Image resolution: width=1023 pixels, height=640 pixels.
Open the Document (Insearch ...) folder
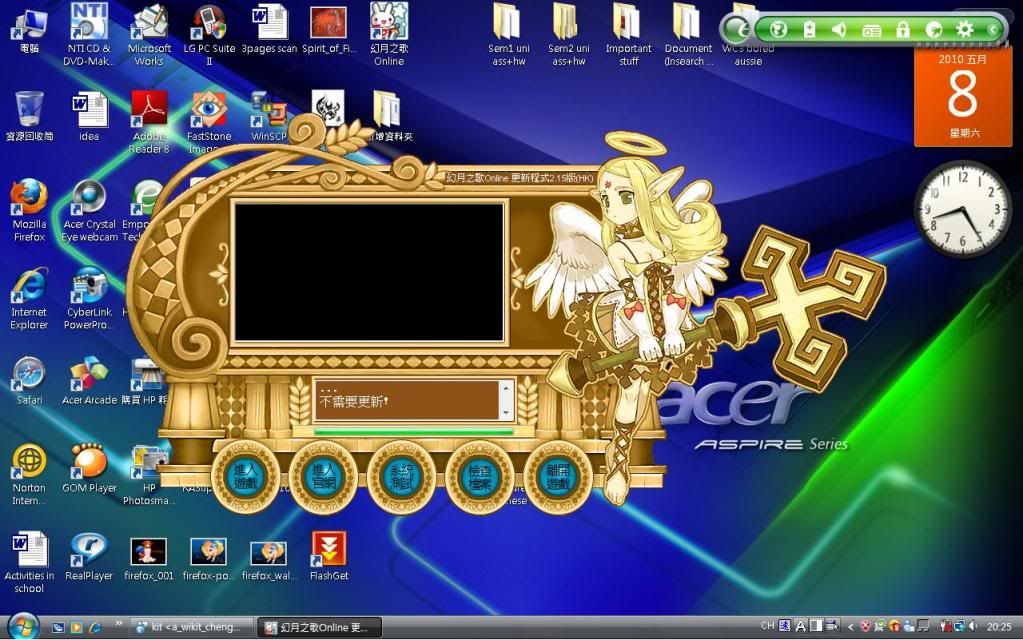pyautogui.click(x=688, y=35)
